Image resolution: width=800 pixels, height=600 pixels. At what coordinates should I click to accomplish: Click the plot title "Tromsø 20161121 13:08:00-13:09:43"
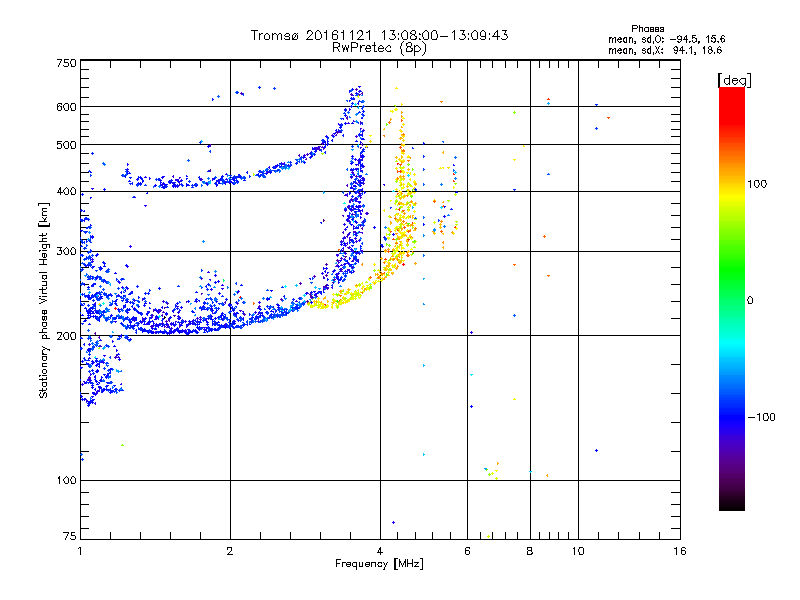coord(379,35)
